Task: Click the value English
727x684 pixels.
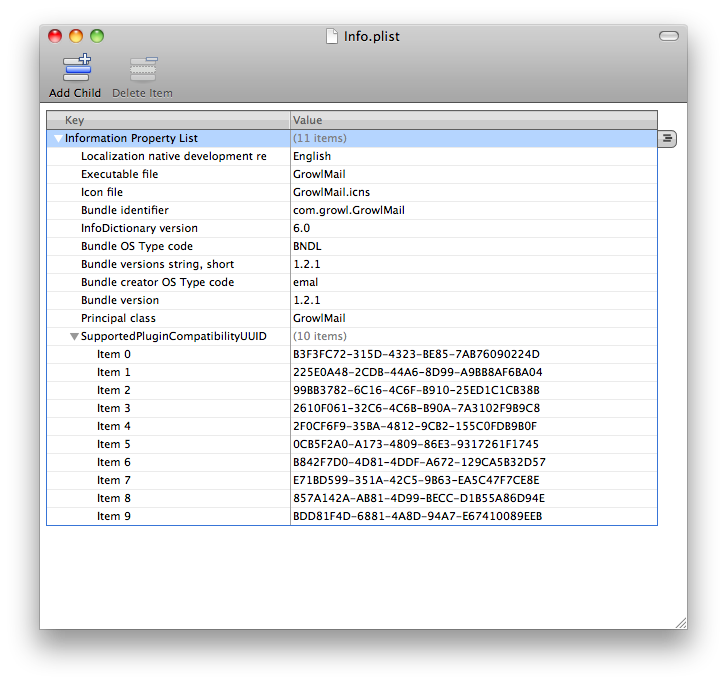Action: 312,156
